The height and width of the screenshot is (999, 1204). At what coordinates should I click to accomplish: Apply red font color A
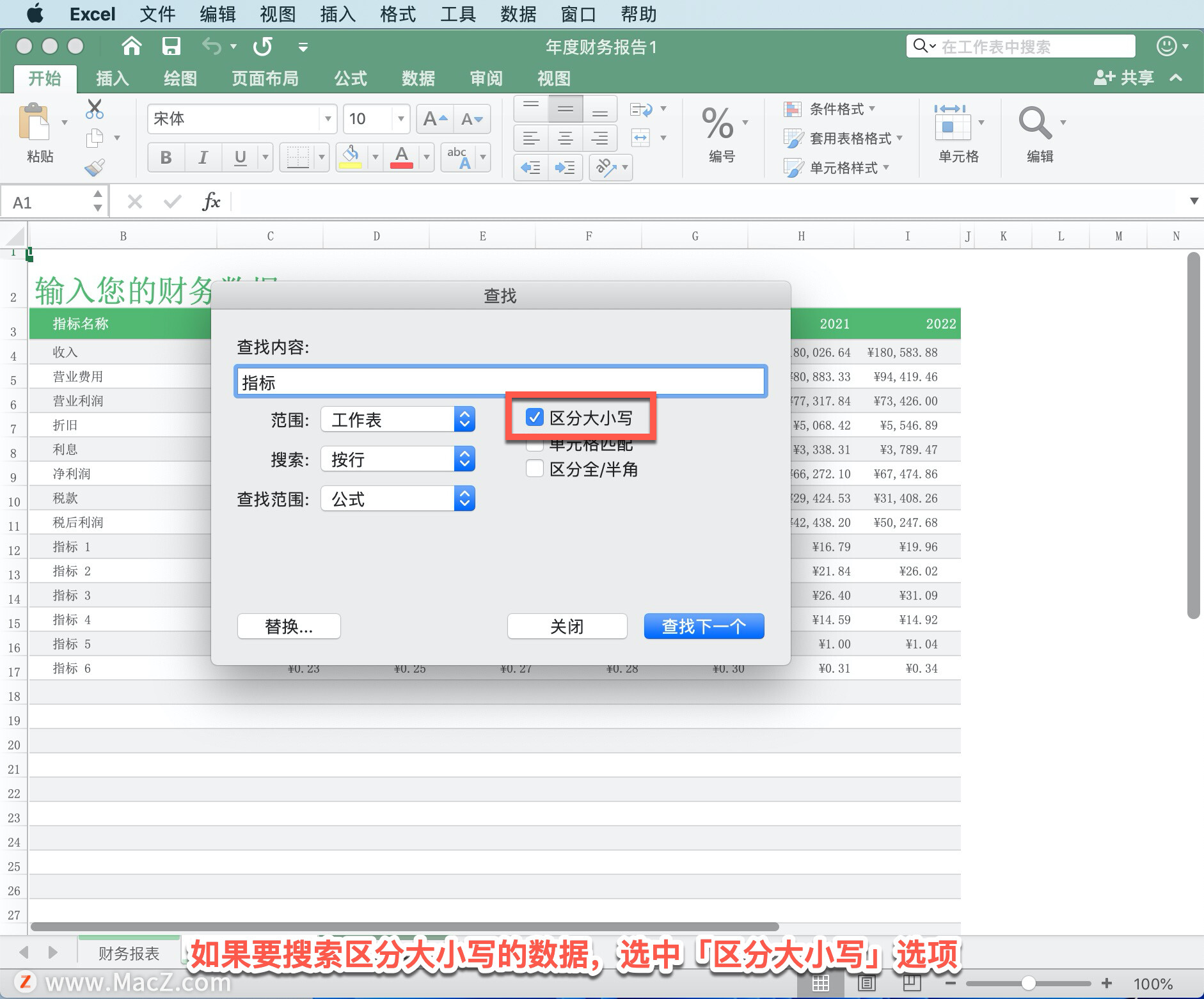tap(401, 157)
